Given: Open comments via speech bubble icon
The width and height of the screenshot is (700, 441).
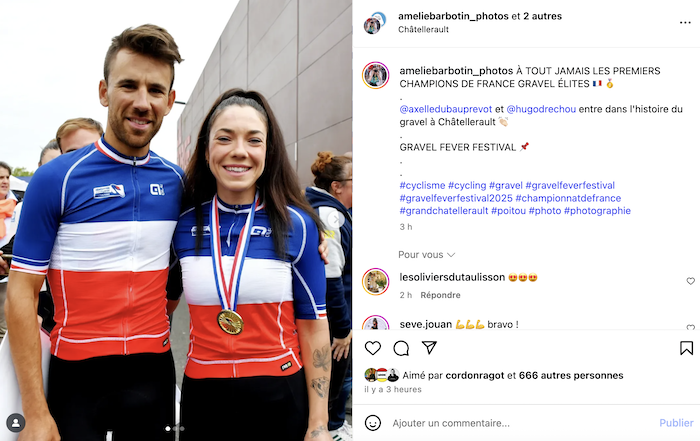Looking at the screenshot, I should click(x=401, y=348).
